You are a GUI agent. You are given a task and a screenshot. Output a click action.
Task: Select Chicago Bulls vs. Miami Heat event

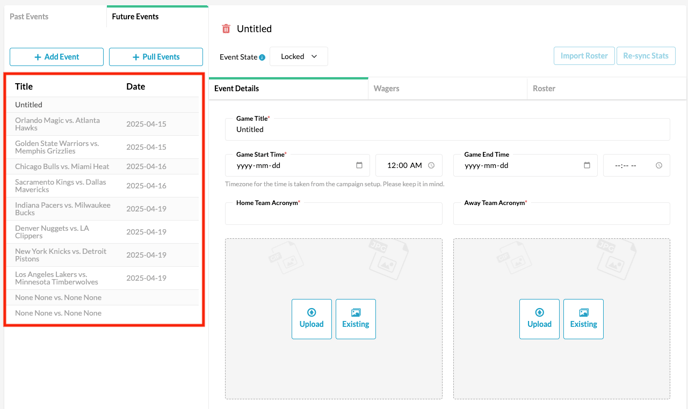(103, 166)
